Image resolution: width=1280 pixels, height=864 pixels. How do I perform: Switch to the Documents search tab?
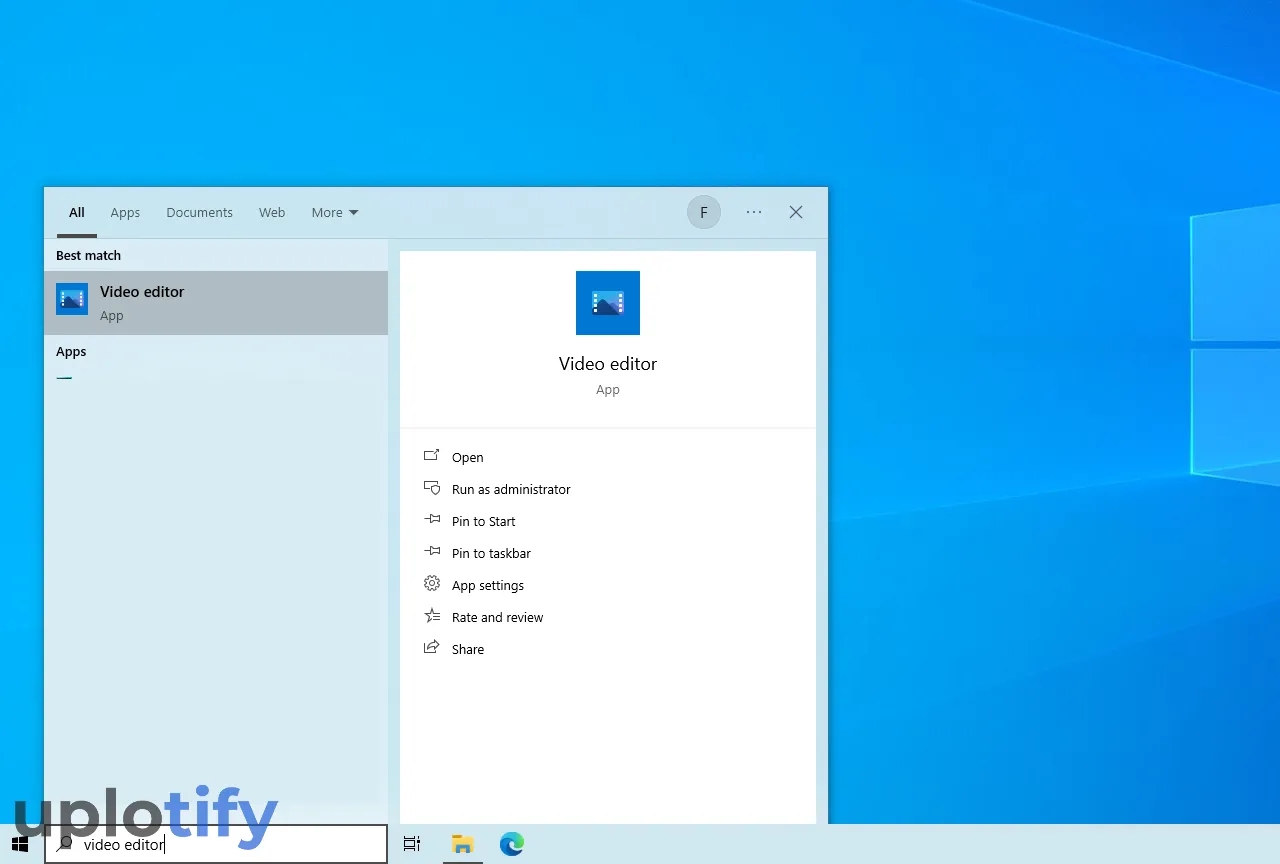199,212
